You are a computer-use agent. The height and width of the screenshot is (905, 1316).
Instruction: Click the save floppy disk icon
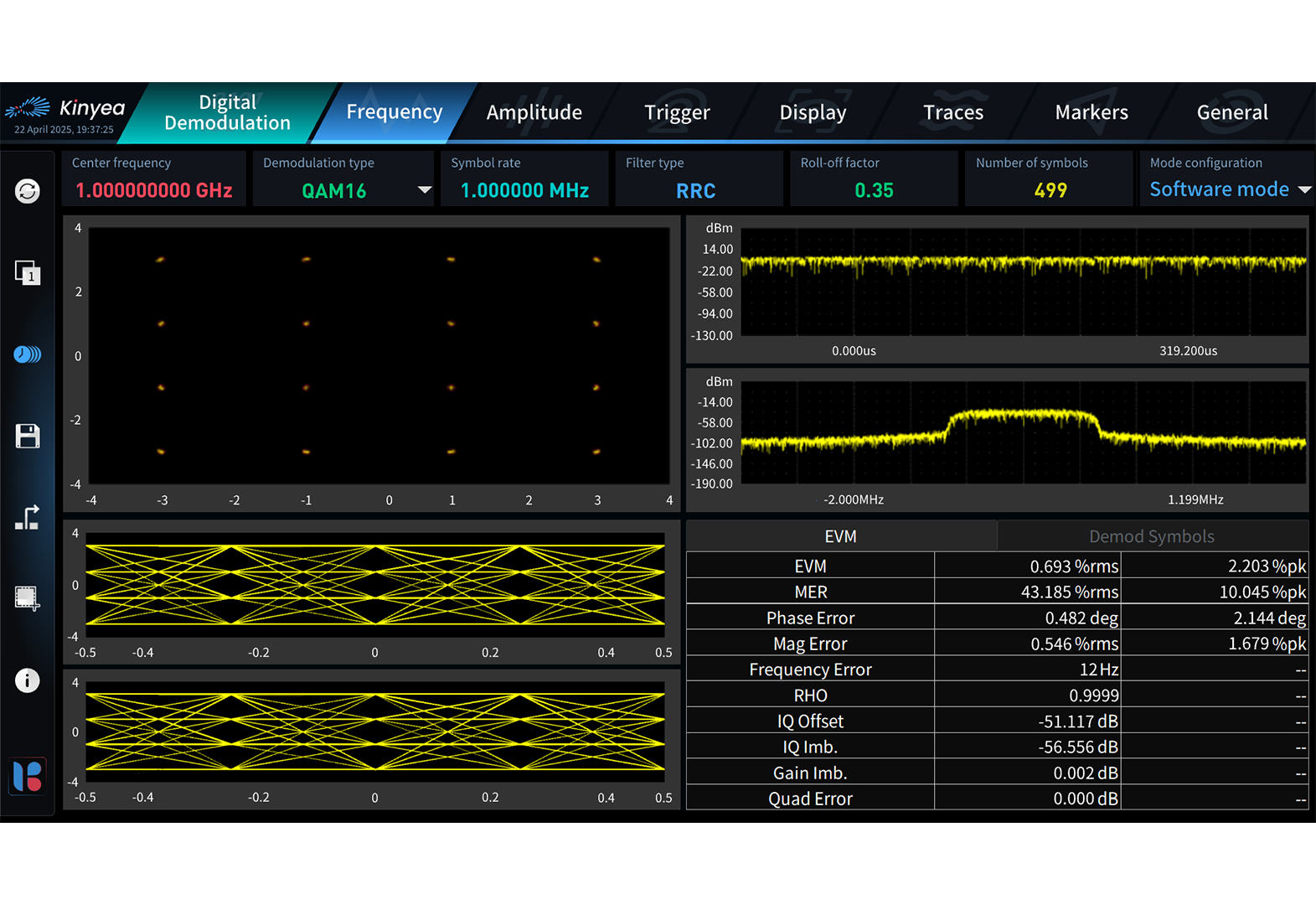(28, 436)
